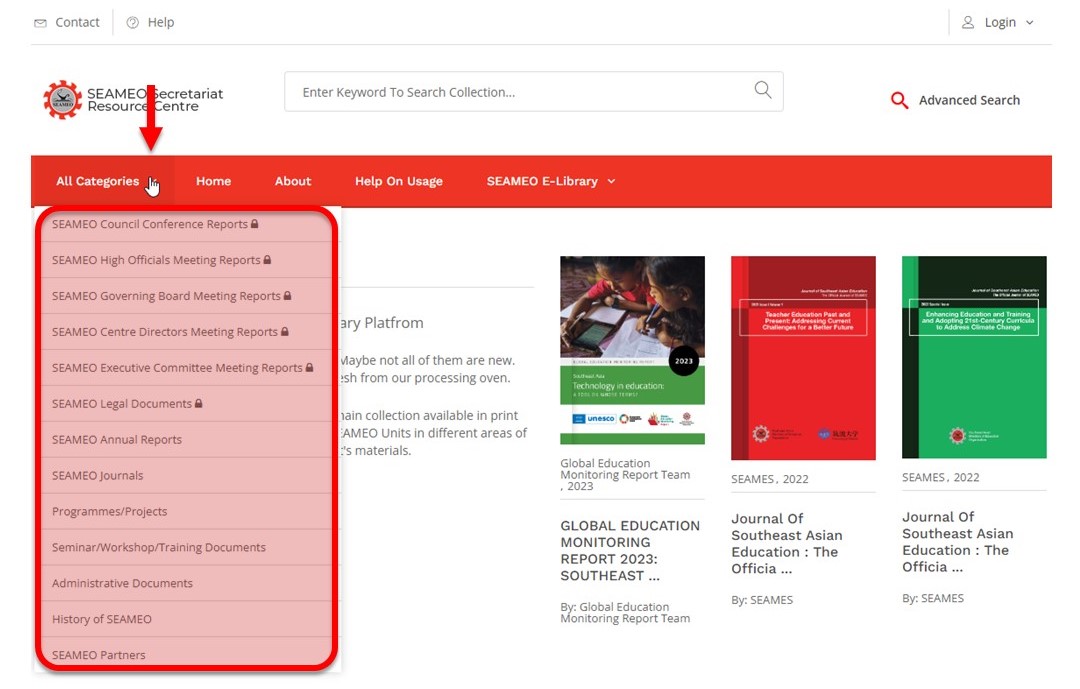
Task: Select SEAMEO Annual Reports category
Action: (117, 439)
